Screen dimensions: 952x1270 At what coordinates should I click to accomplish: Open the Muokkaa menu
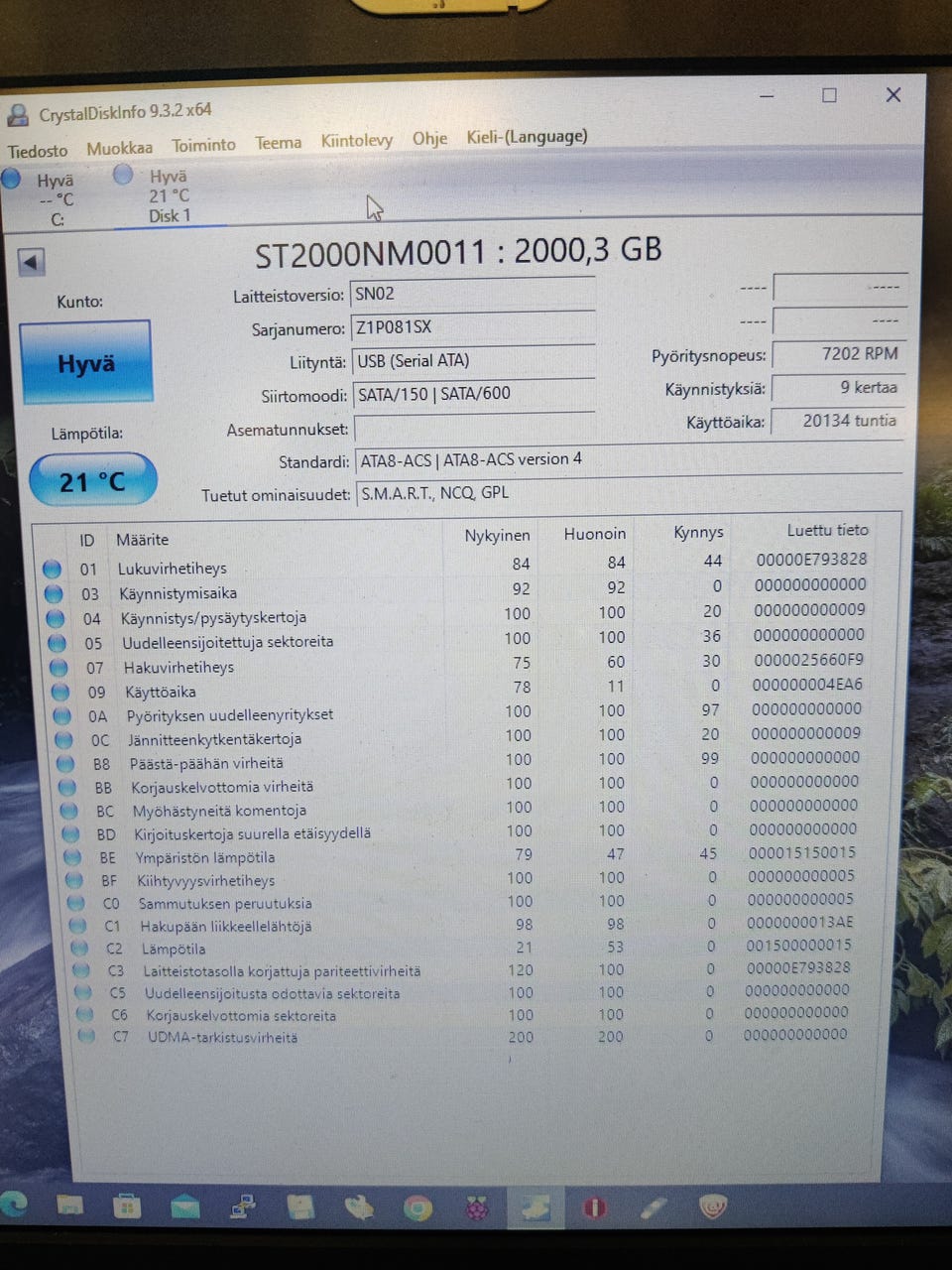(x=119, y=148)
